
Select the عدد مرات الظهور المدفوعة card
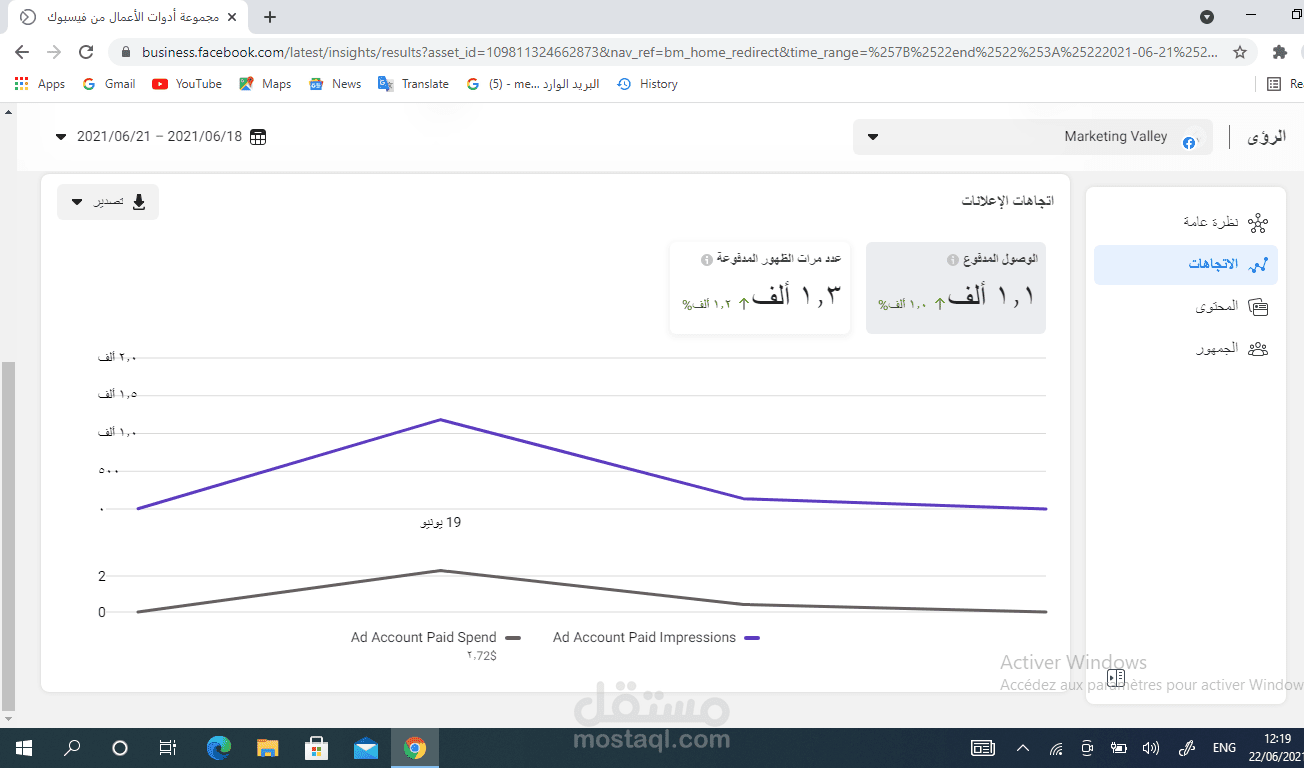pos(759,290)
